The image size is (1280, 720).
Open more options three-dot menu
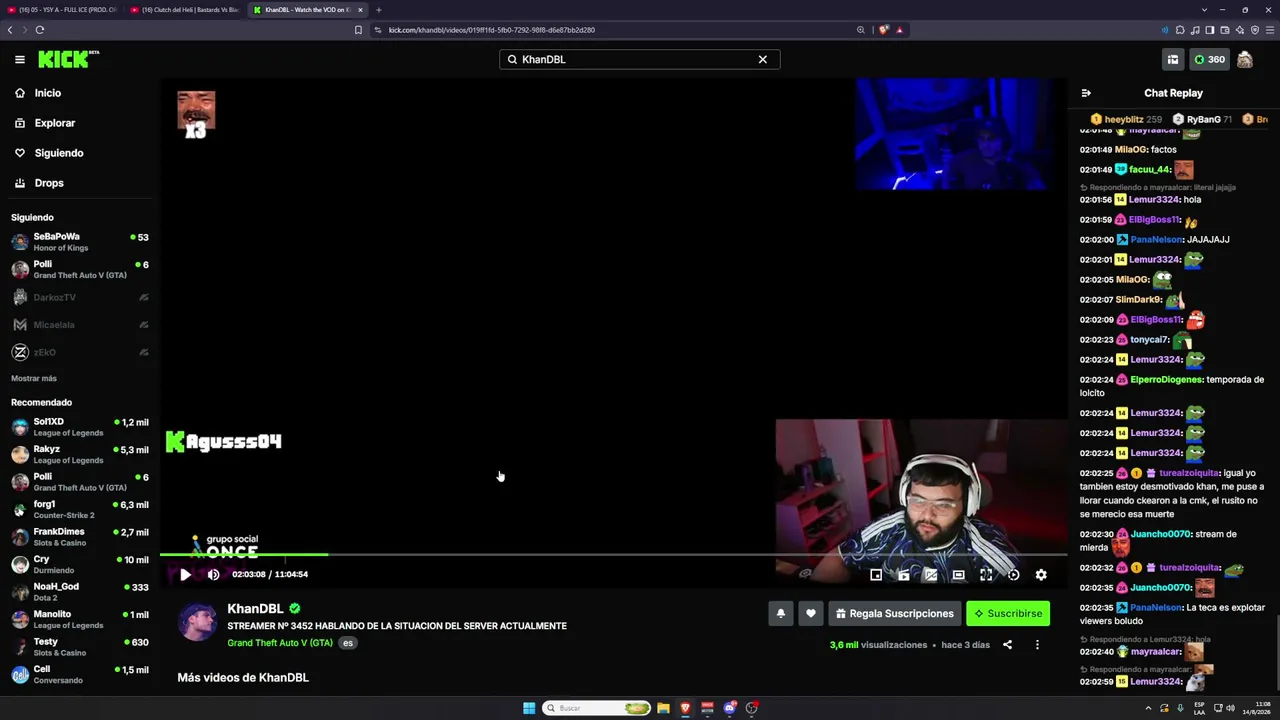tap(1037, 645)
